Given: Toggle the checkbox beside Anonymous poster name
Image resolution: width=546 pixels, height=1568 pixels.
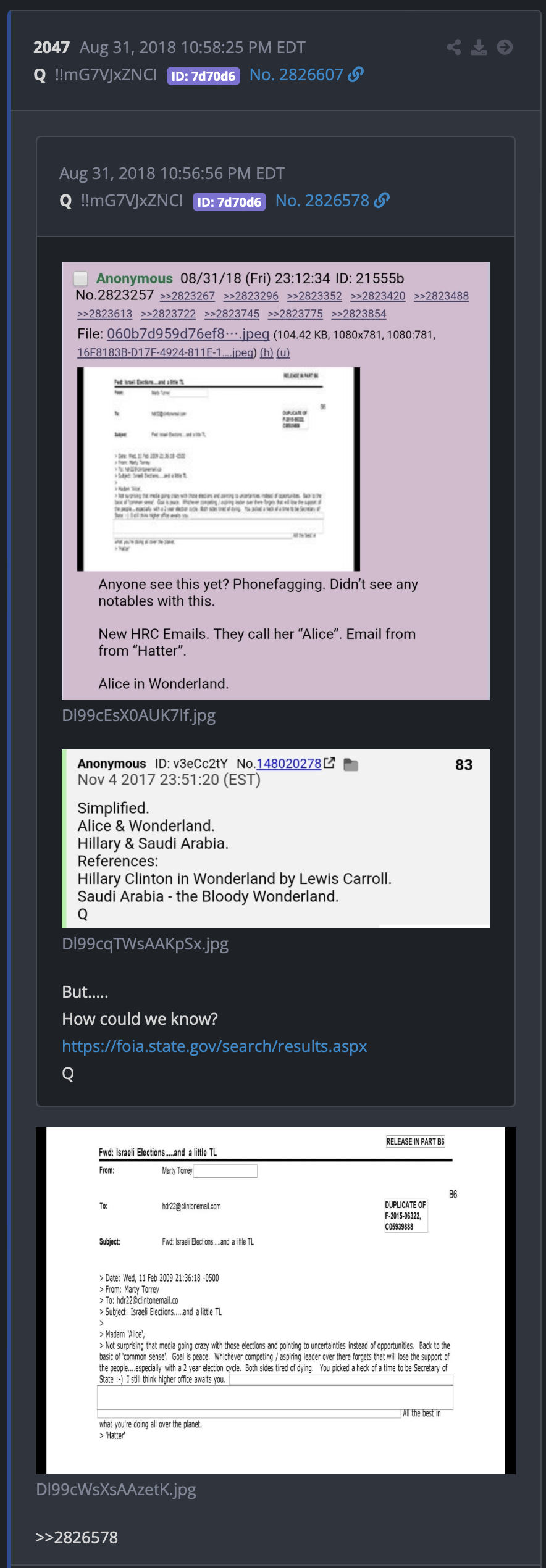Looking at the screenshot, I should 81,279.
